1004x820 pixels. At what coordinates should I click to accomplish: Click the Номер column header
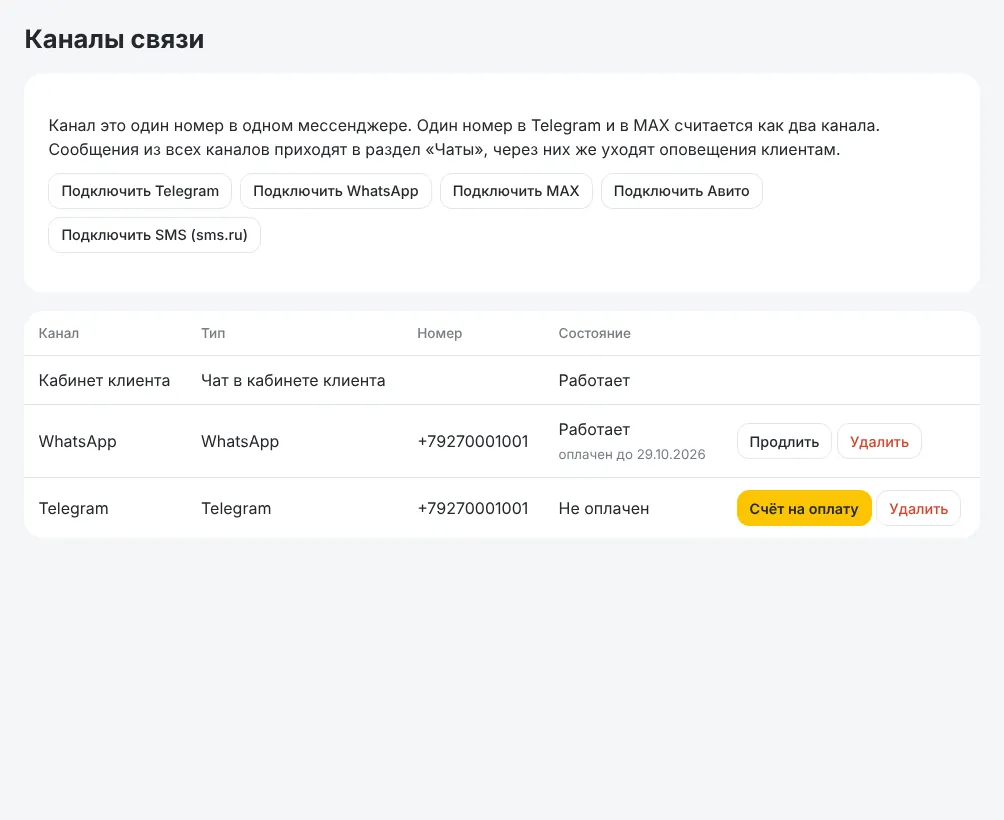click(x=439, y=333)
